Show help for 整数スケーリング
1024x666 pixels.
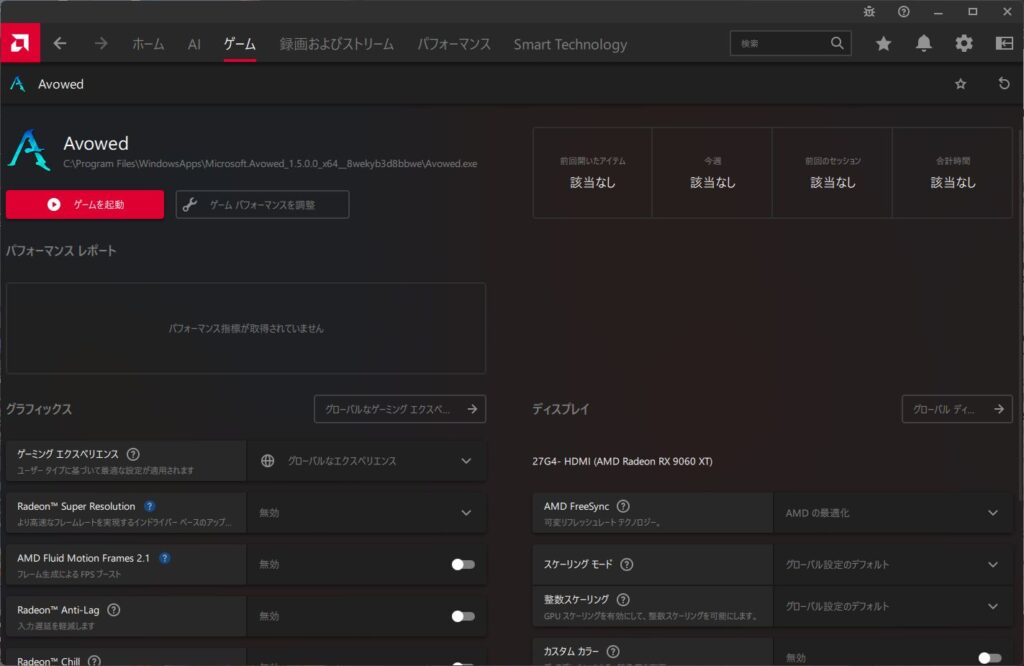[623, 599]
